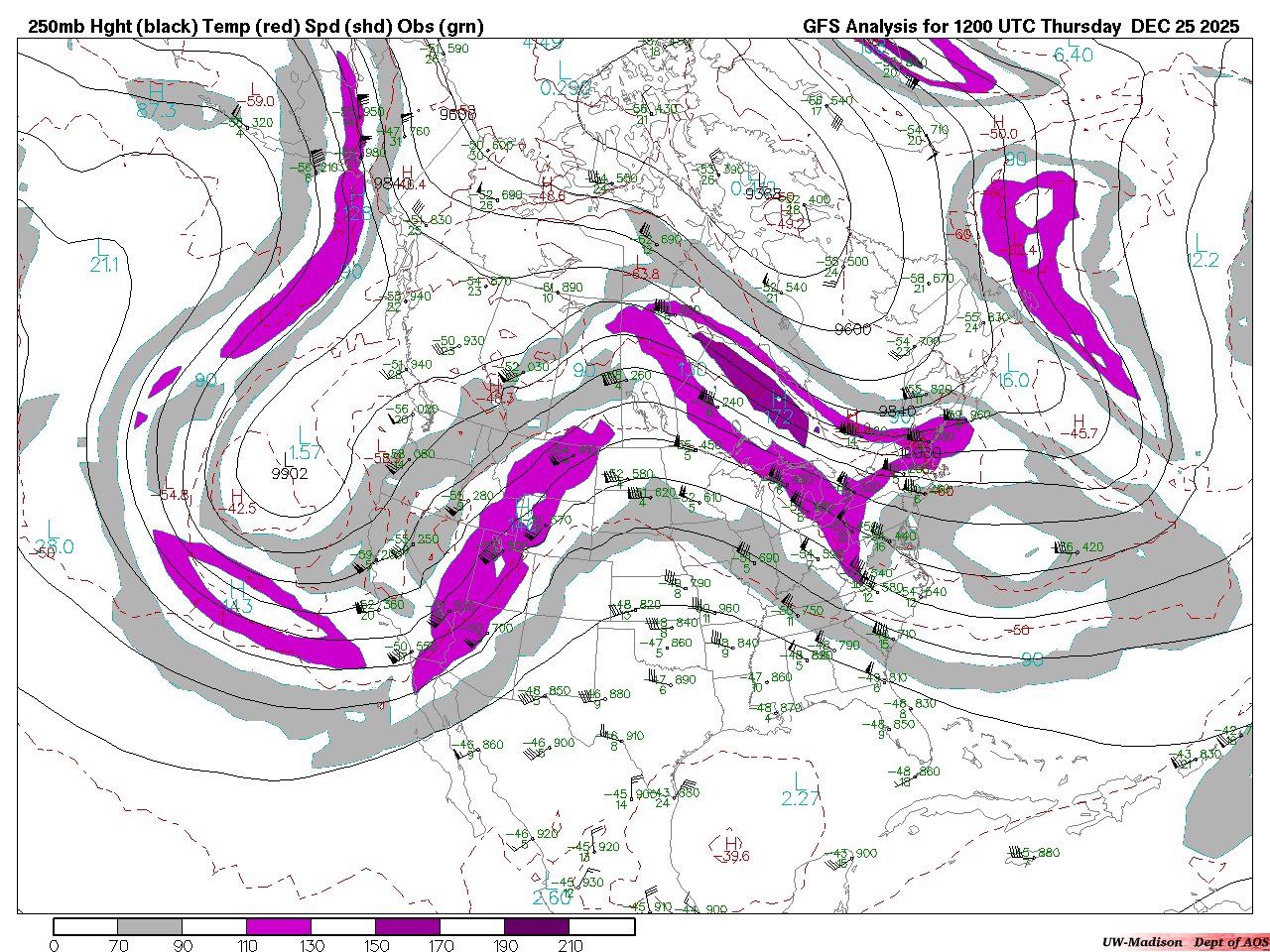1270x952 pixels.
Task: Click the GFS Analysis date title text
Action: click(1021, 27)
